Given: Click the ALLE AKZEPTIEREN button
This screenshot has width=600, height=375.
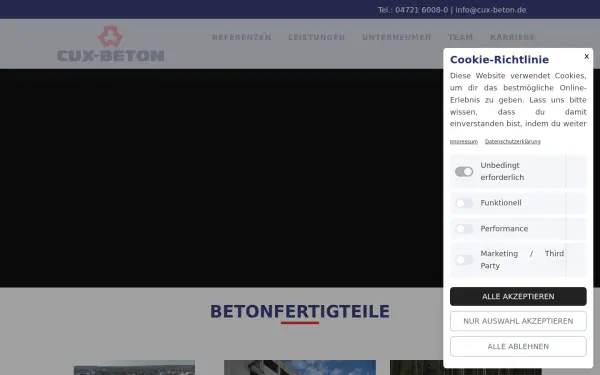Looking at the screenshot, I should (518, 297).
